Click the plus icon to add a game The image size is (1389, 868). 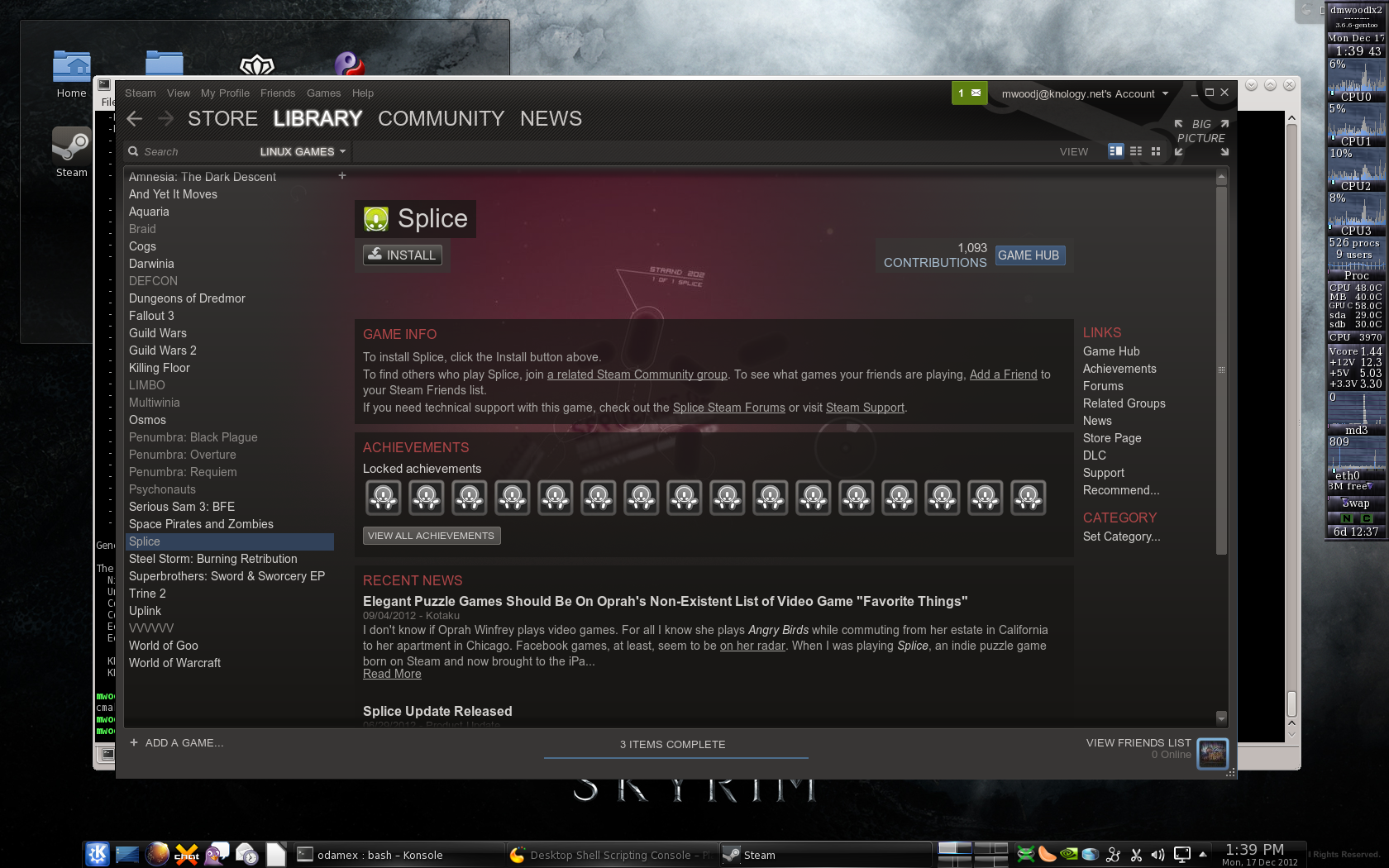coord(134,742)
